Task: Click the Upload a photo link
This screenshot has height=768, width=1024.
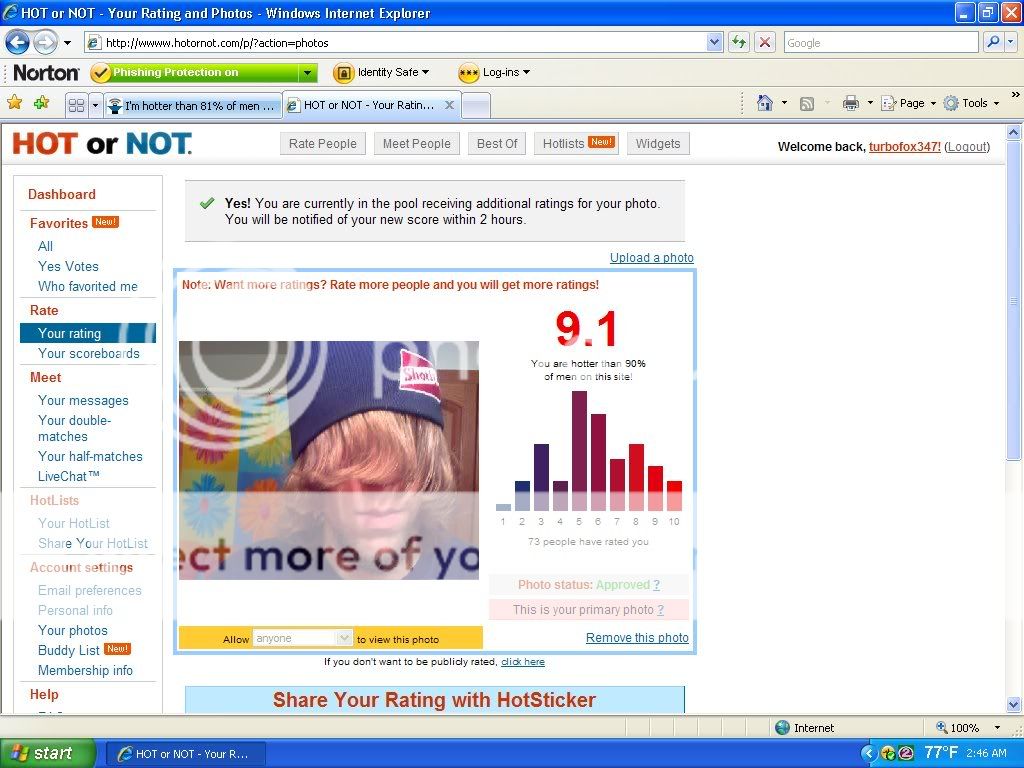Action: click(652, 257)
